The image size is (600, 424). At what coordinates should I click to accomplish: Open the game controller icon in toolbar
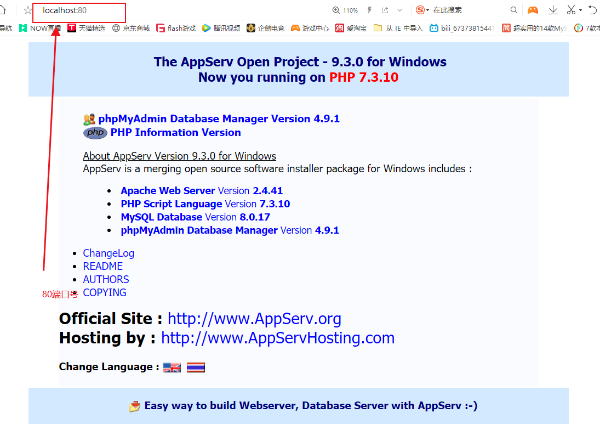[x=533, y=10]
